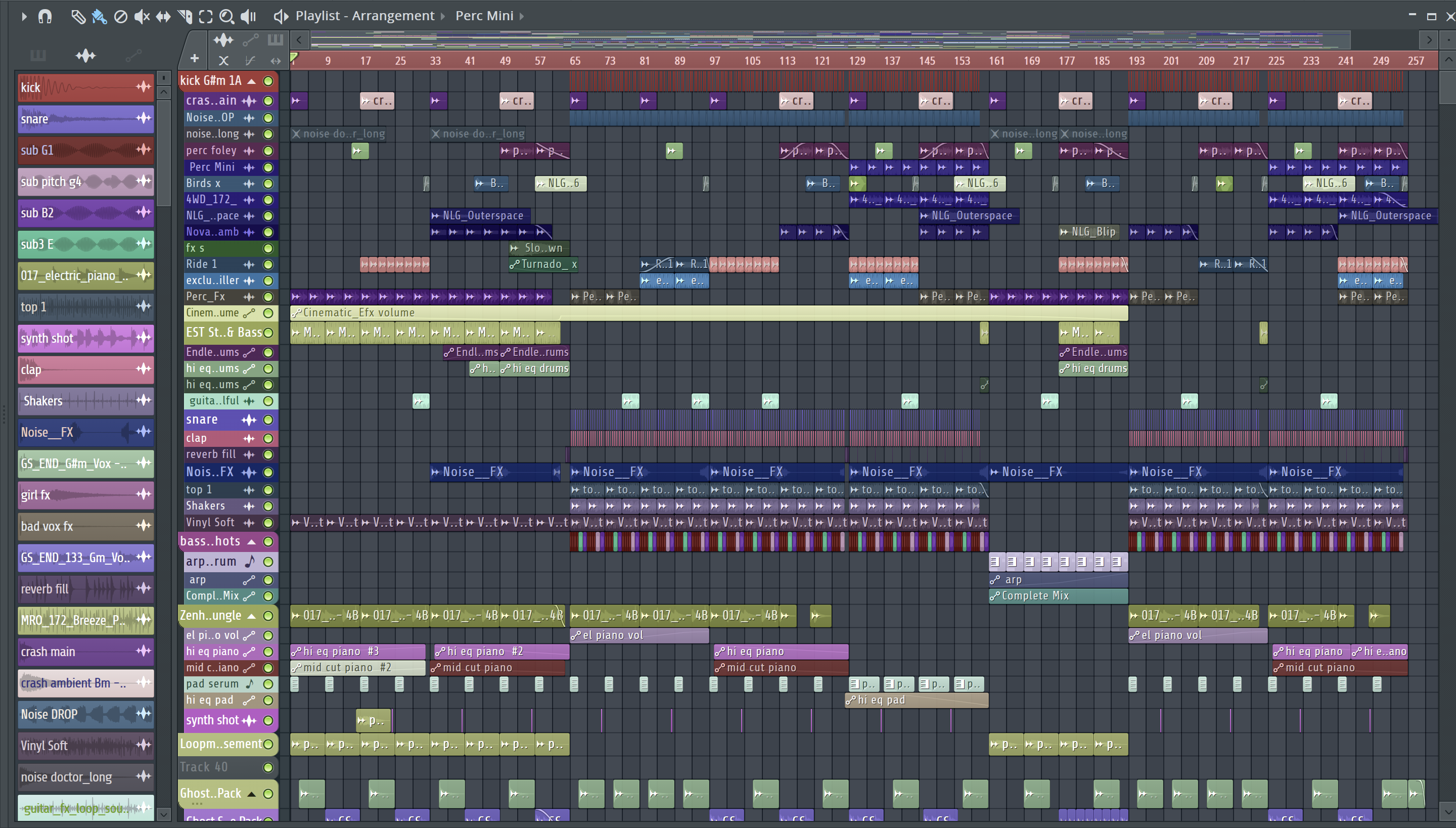This screenshot has height=828, width=1456.
Task: Show pattern clips in the picker panel
Action: [x=38, y=55]
